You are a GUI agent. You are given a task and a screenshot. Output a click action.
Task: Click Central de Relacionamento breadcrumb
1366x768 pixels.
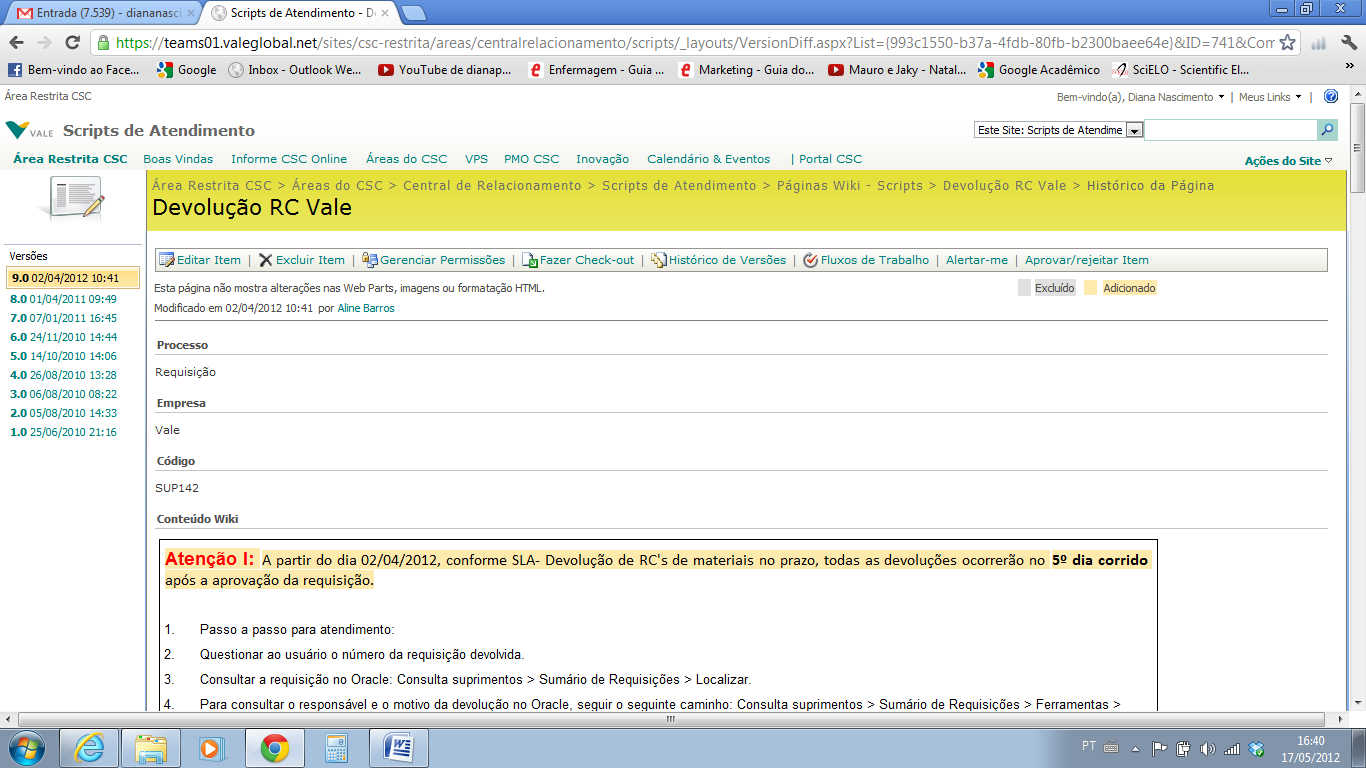tap(492, 185)
